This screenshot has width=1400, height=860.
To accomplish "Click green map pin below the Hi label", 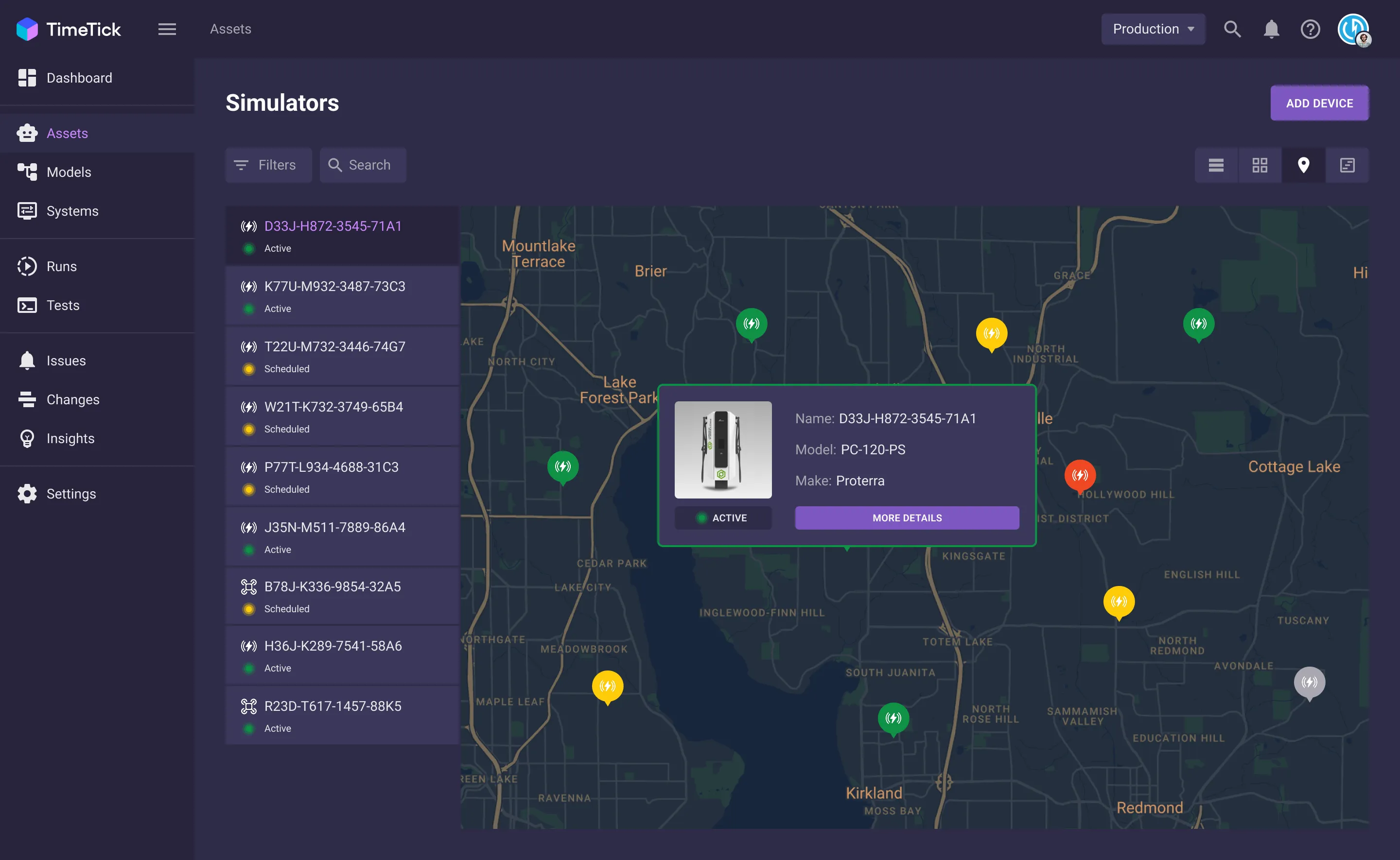I will (x=1199, y=325).
